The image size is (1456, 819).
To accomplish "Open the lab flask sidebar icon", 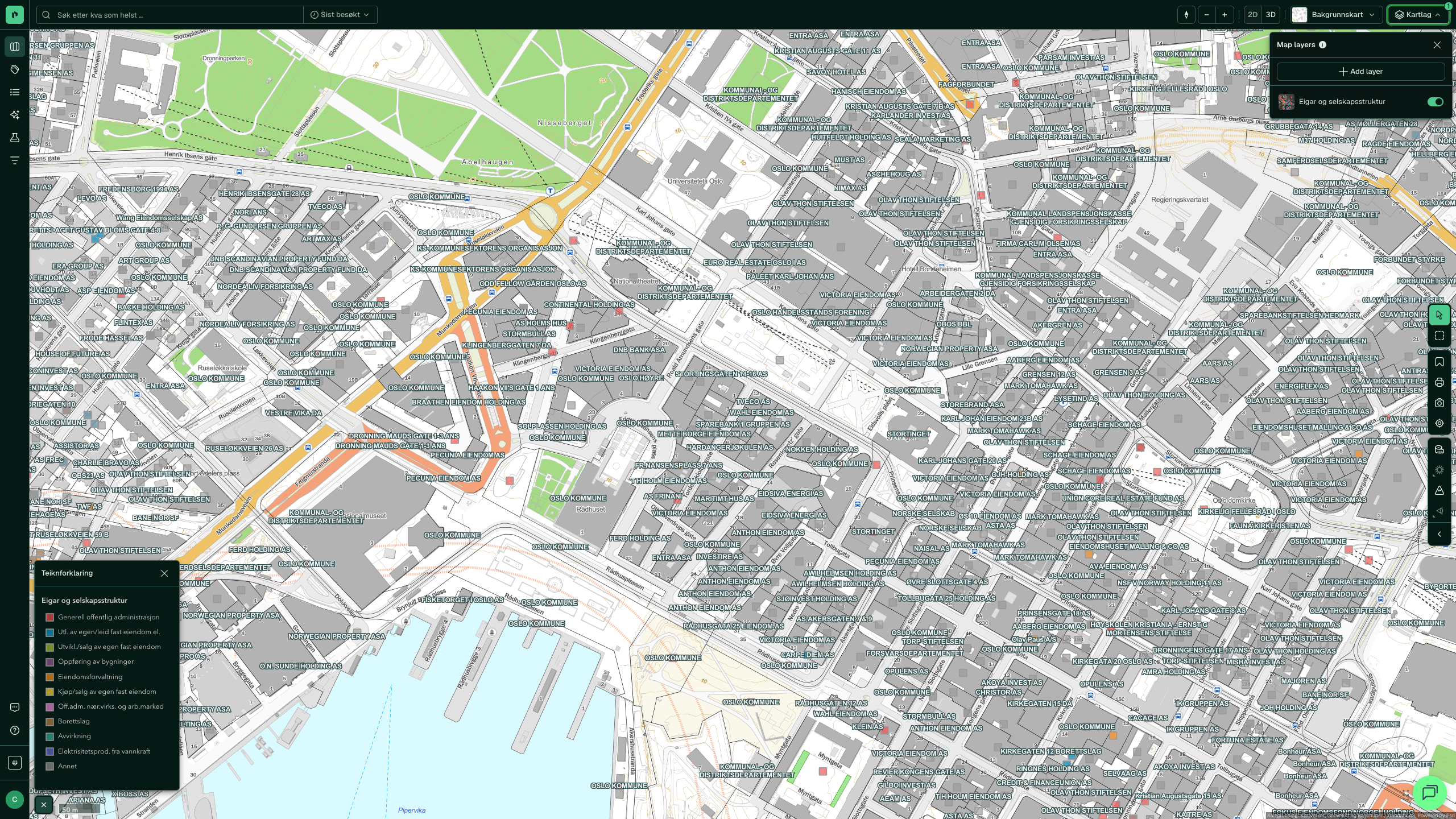I will [x=15, y=138].
